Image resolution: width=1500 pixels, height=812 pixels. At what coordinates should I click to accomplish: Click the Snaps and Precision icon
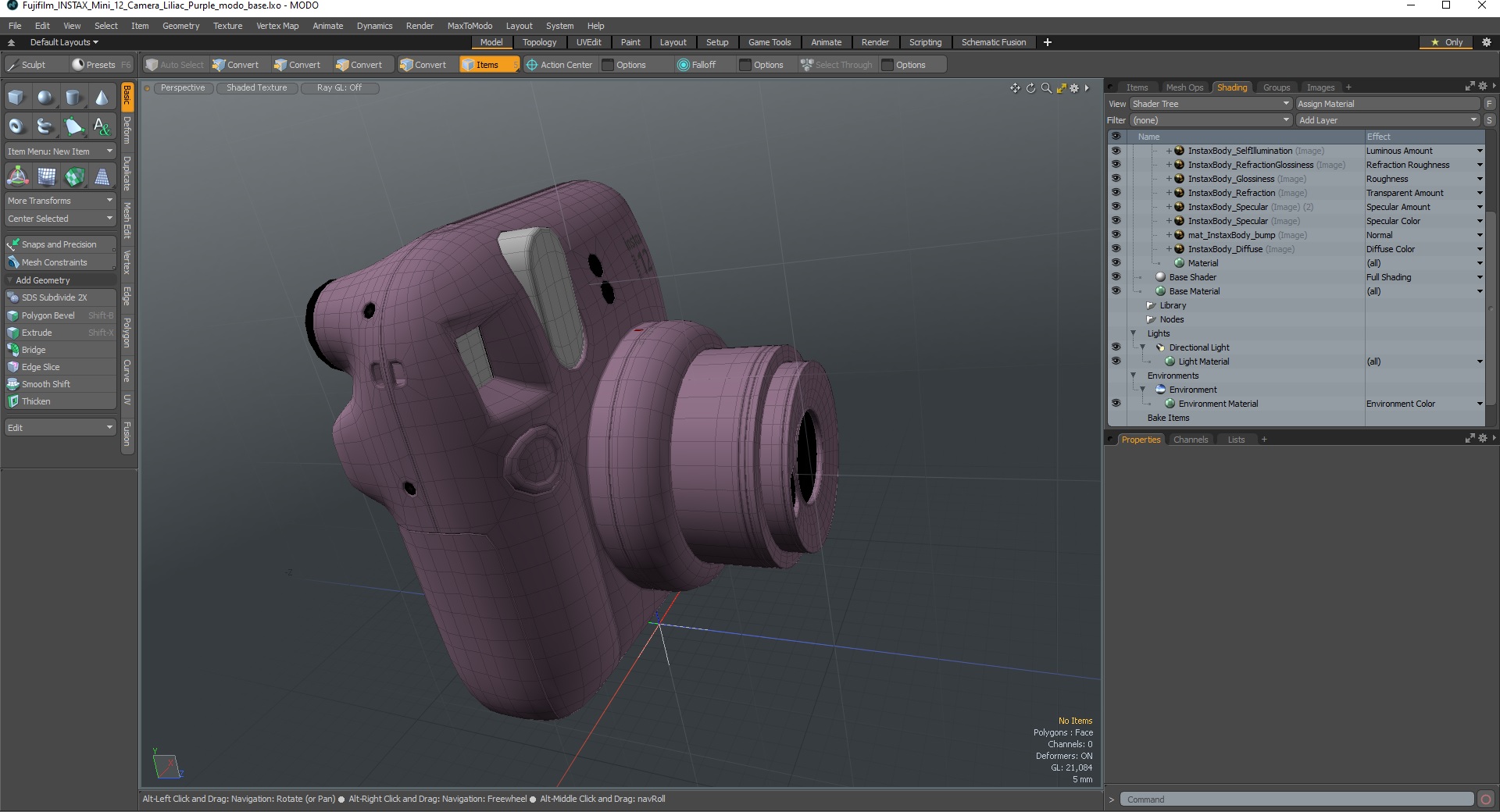pos(13,244)
